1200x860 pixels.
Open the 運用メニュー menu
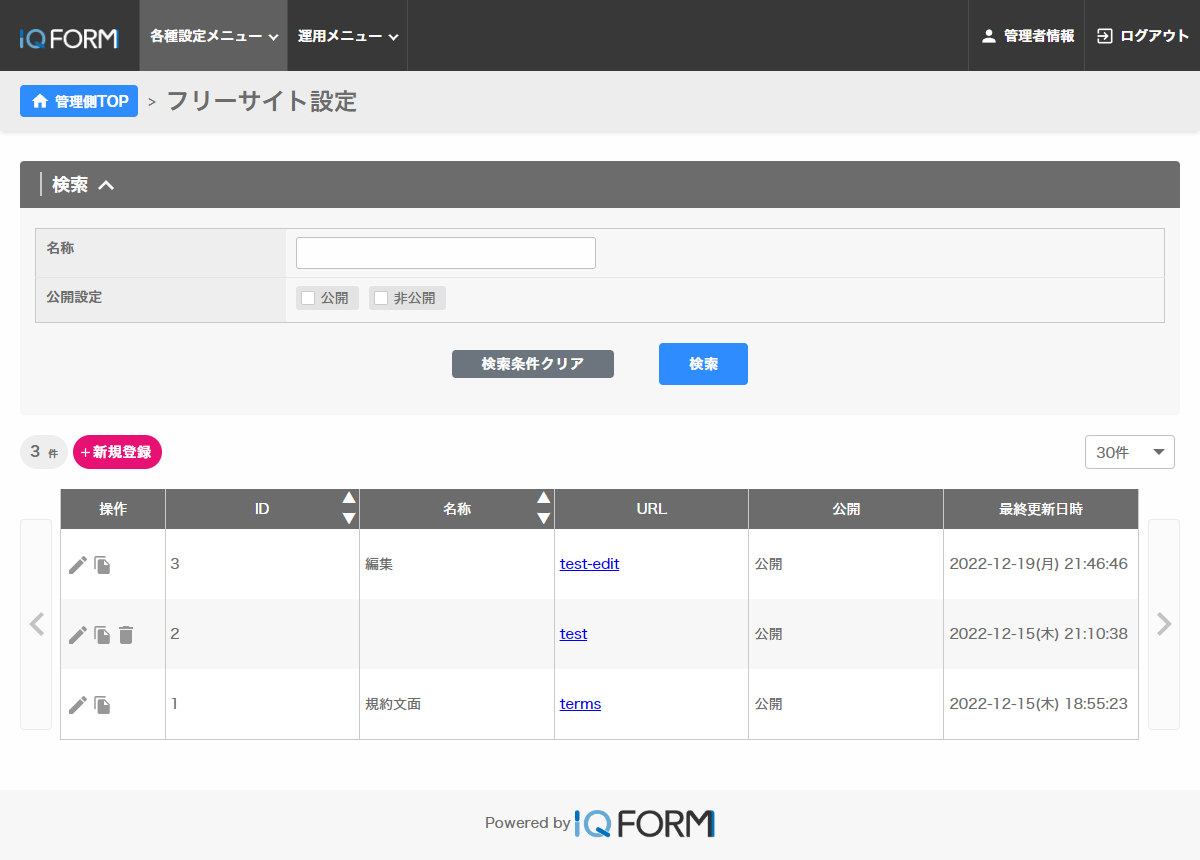tap(347, 36)
